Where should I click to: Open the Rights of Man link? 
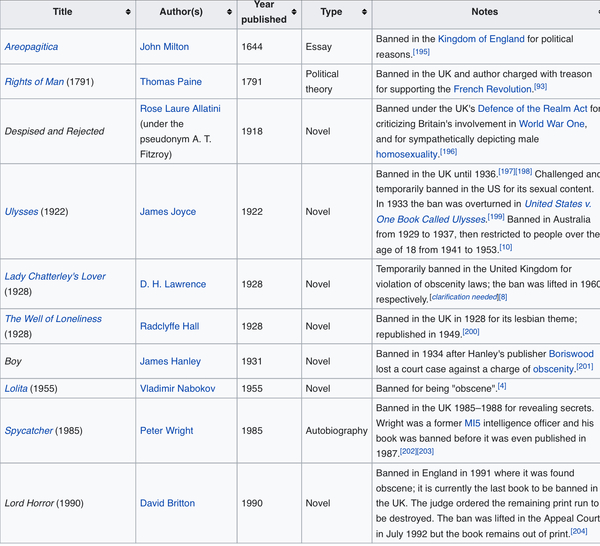pos(34,81)
